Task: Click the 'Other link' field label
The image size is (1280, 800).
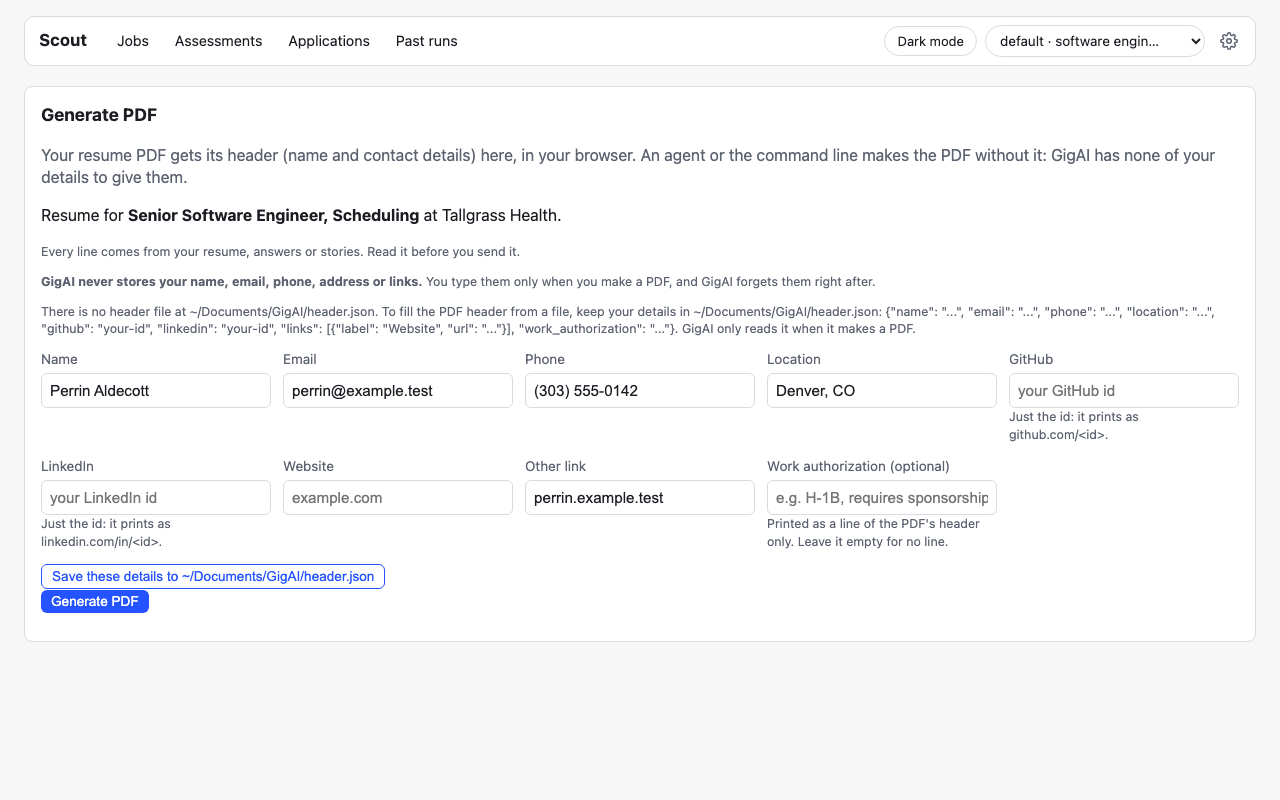Action: tap(555, 466)
